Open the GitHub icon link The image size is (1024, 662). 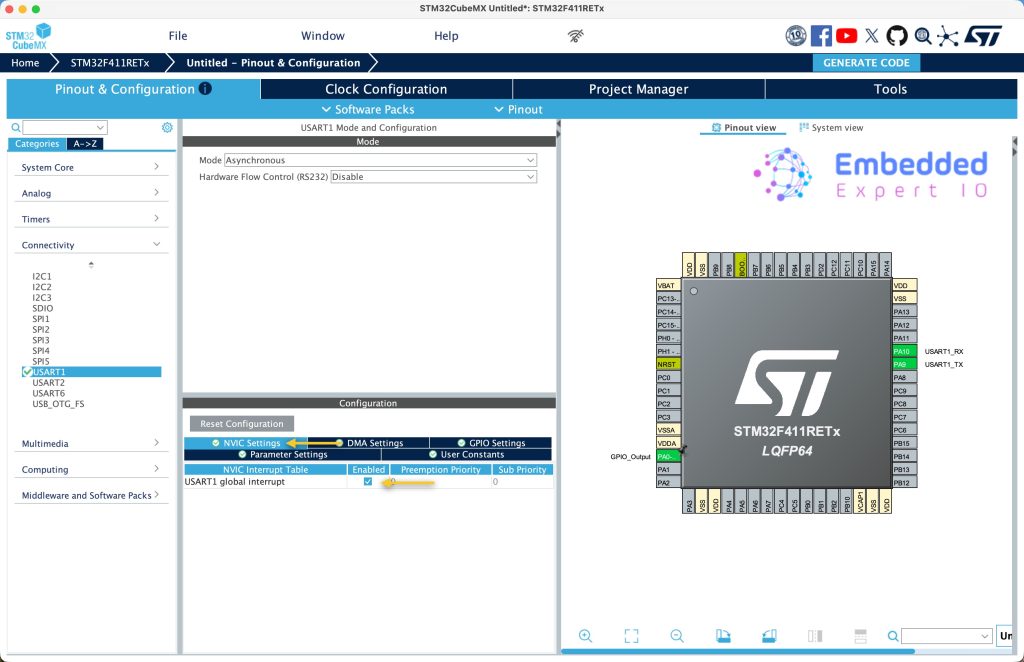coord(897,36)
